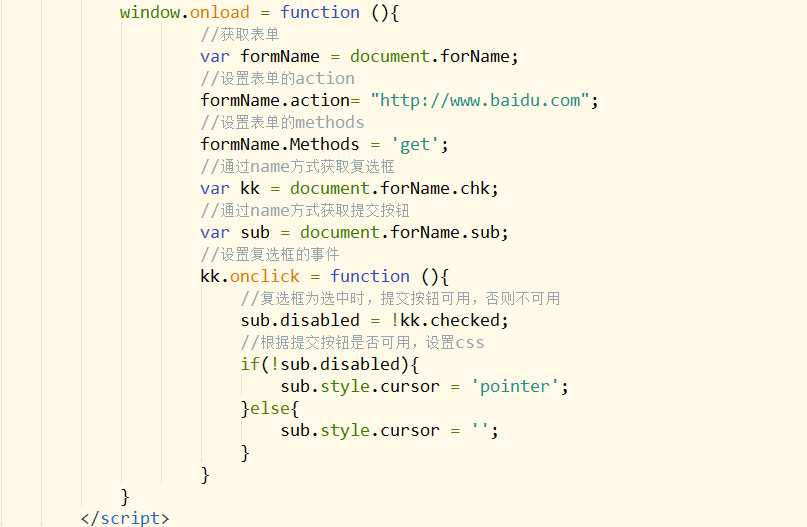The height and width of the screenshot is (527, 807).
Task: Click the line 'kk.onclick = function (){'
Action: 324,276
